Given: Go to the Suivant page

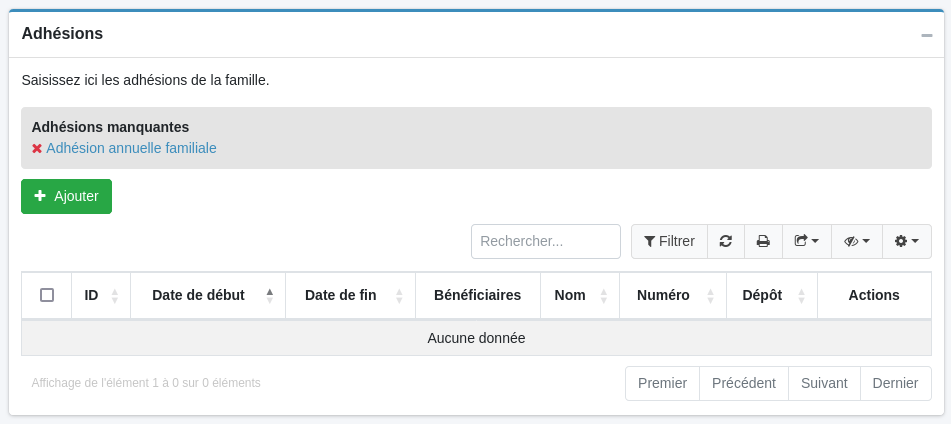Looking at the screenshot, I should click(x=824, y=383).
